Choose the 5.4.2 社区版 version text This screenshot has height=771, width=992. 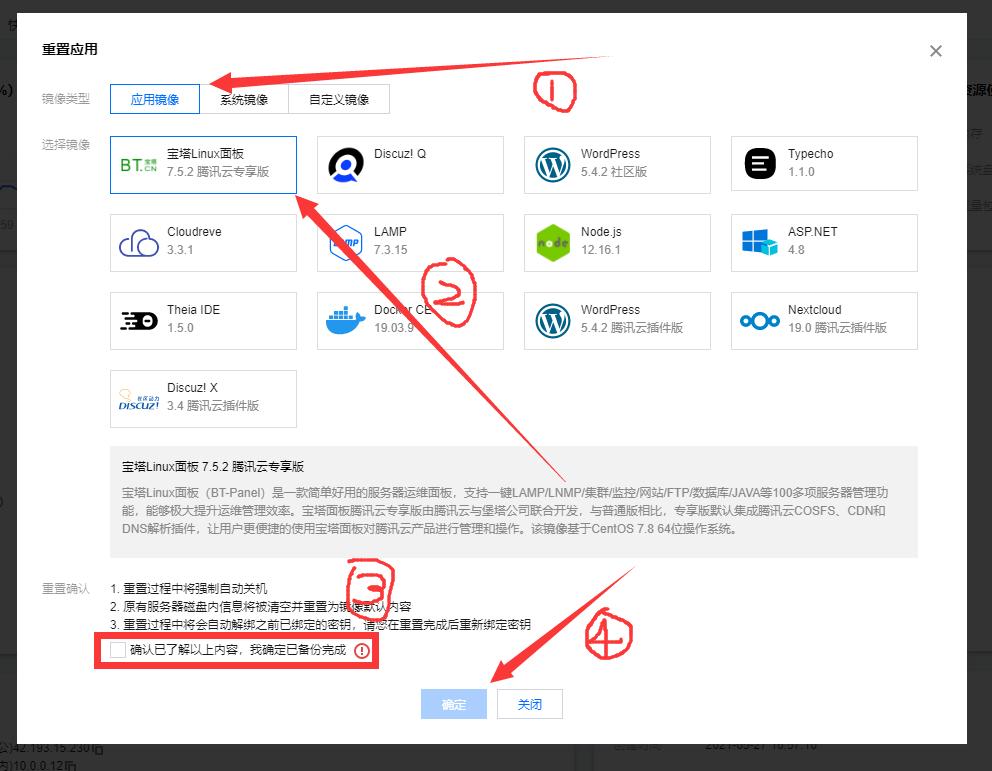click(614, 171)
